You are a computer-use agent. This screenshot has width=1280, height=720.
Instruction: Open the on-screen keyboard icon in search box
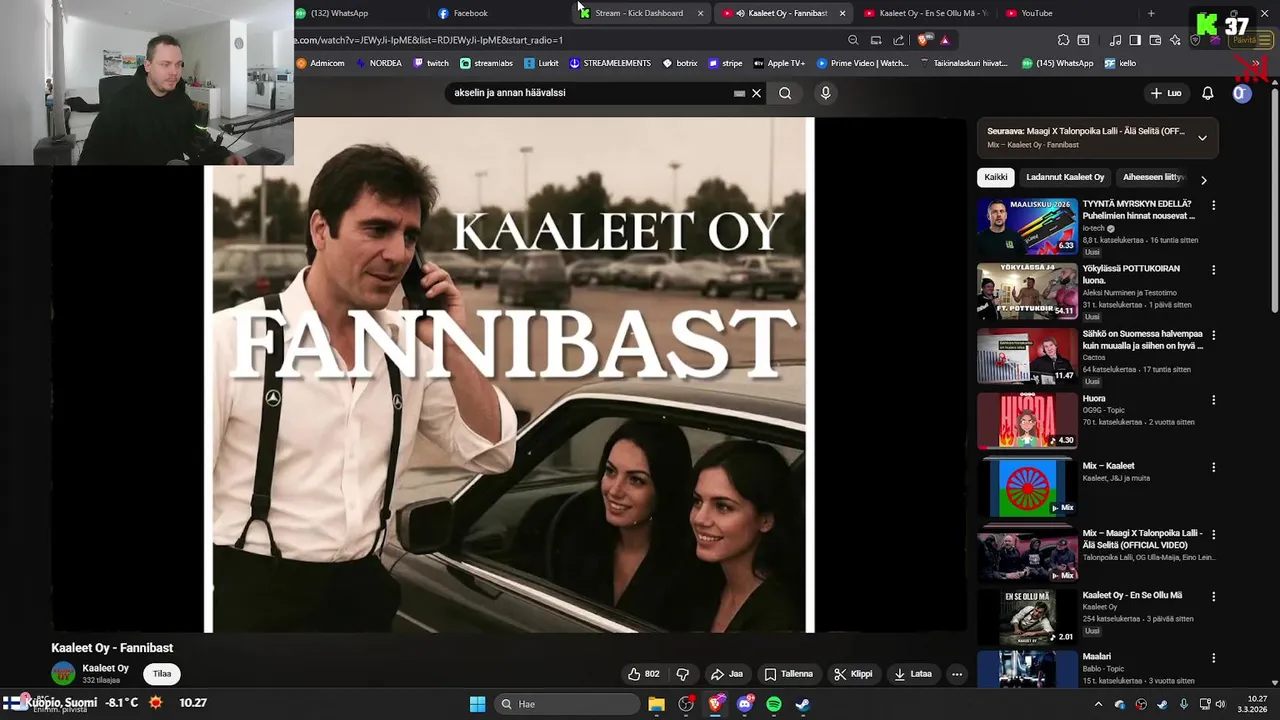[739, 93]
